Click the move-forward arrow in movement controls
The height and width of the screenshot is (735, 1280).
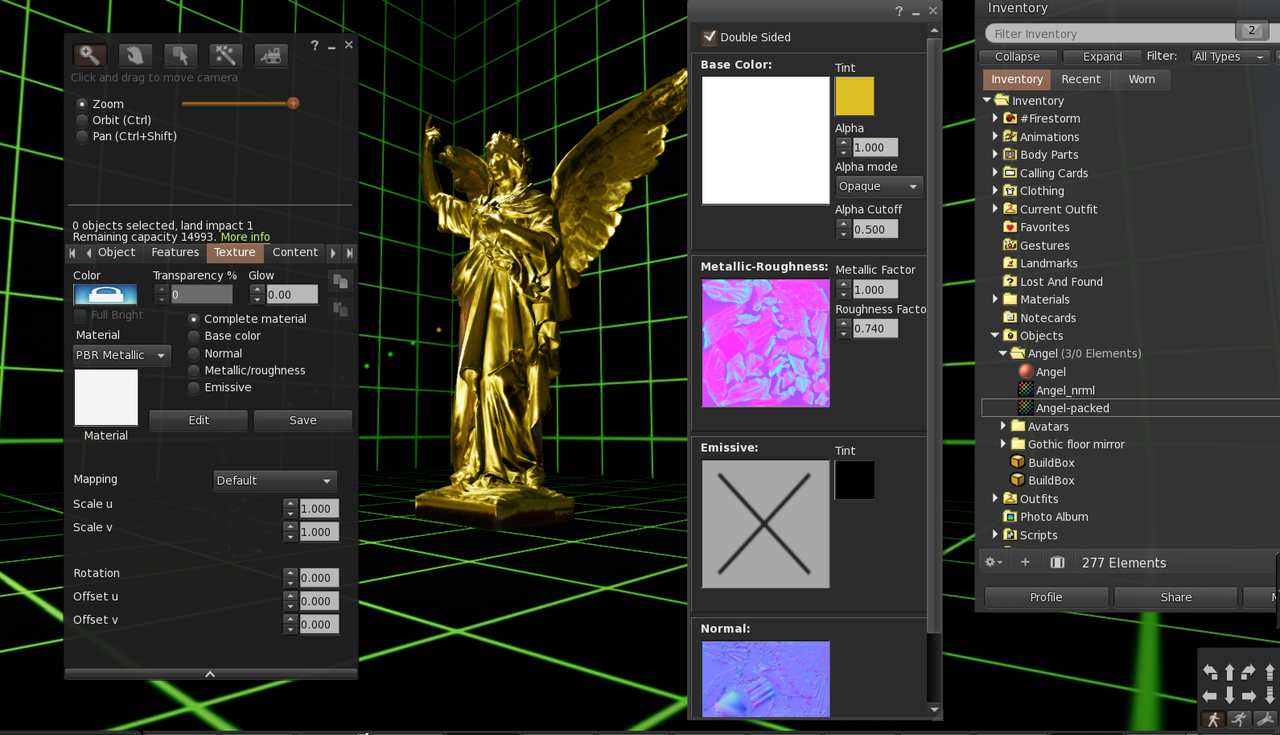tap(1230, 672)
